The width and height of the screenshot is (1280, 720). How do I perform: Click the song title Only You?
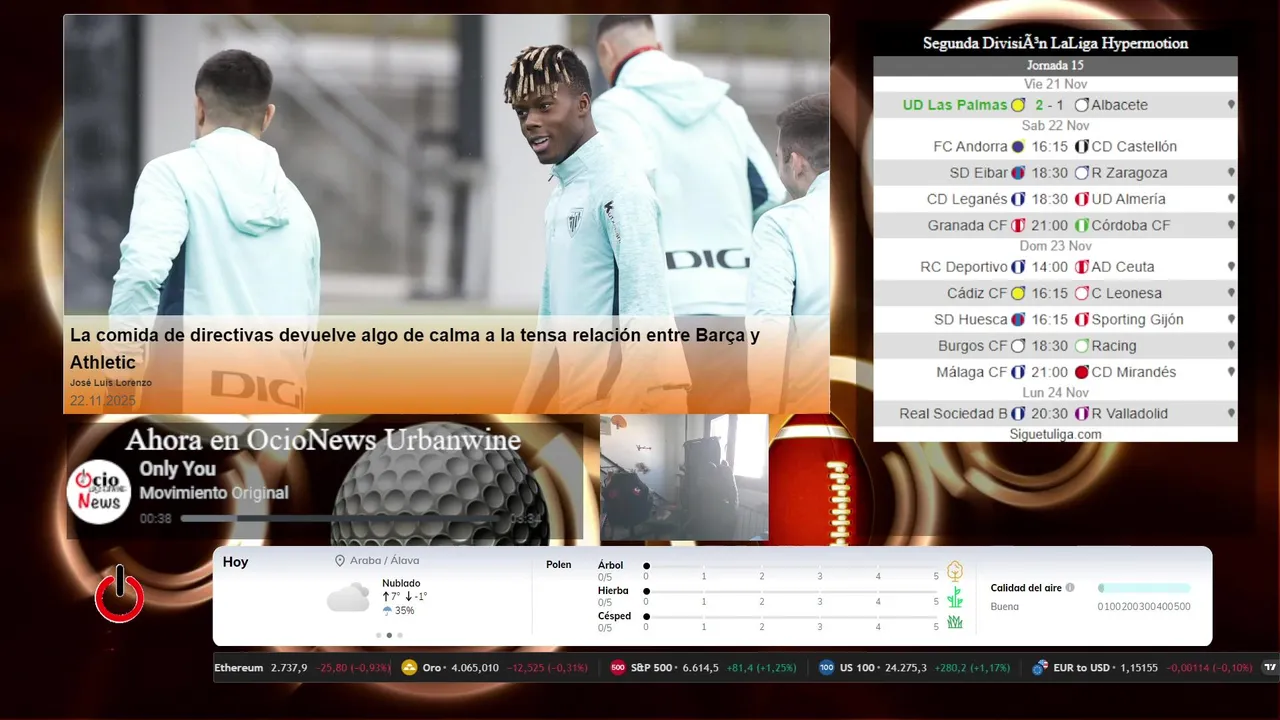tap(177, 469)
